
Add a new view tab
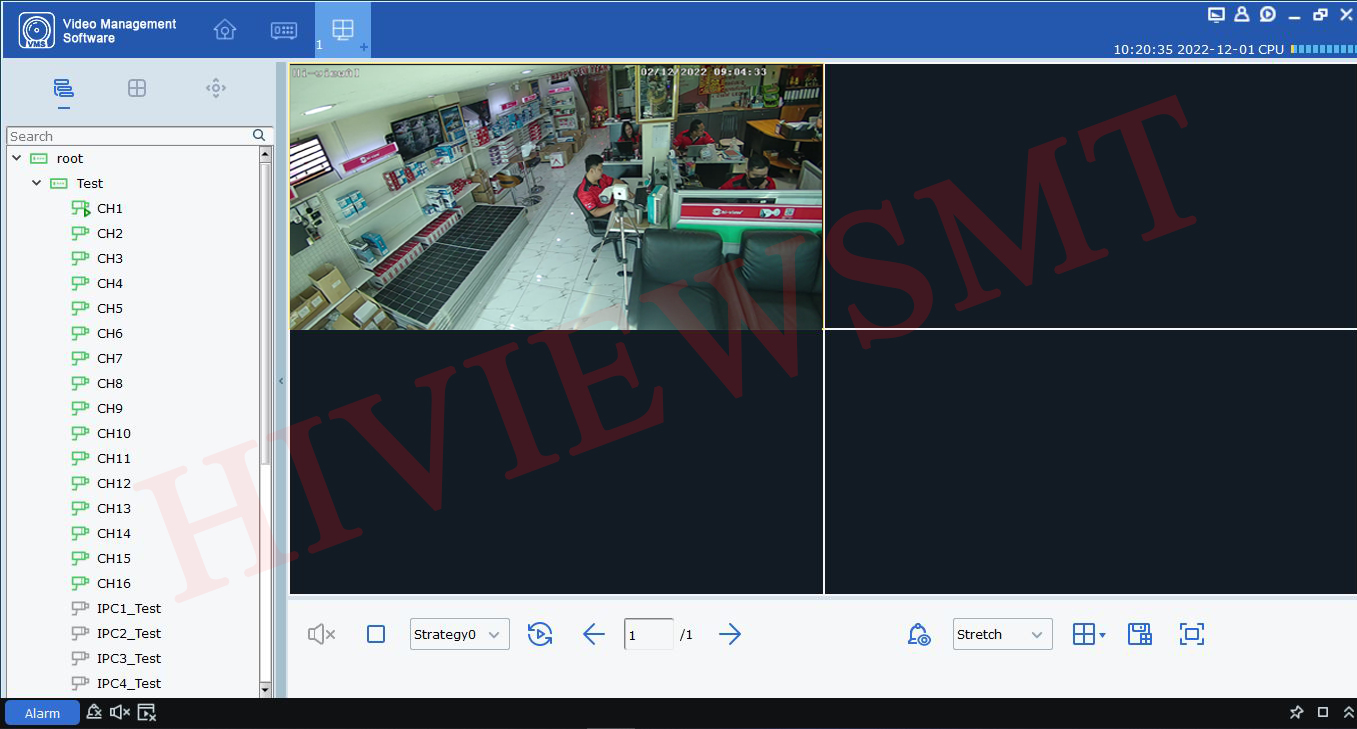tap(363, 47)
